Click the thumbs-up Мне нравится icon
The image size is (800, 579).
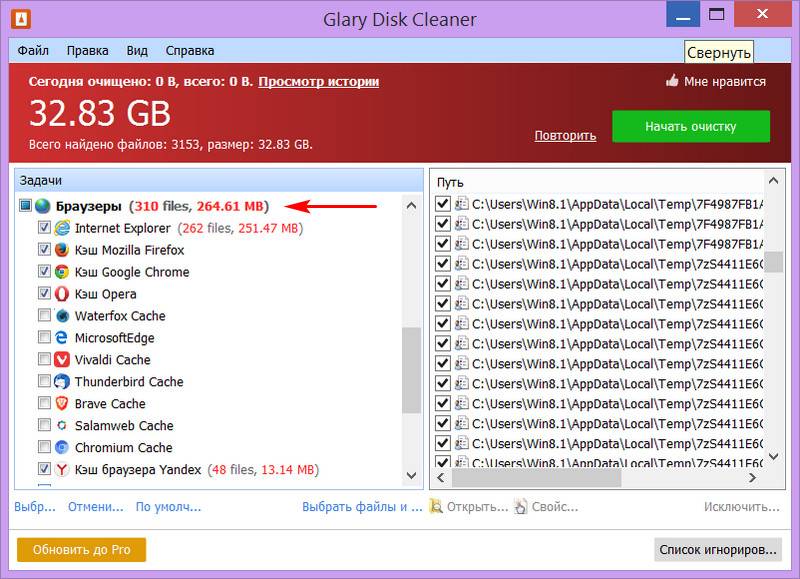click(672, 82)
